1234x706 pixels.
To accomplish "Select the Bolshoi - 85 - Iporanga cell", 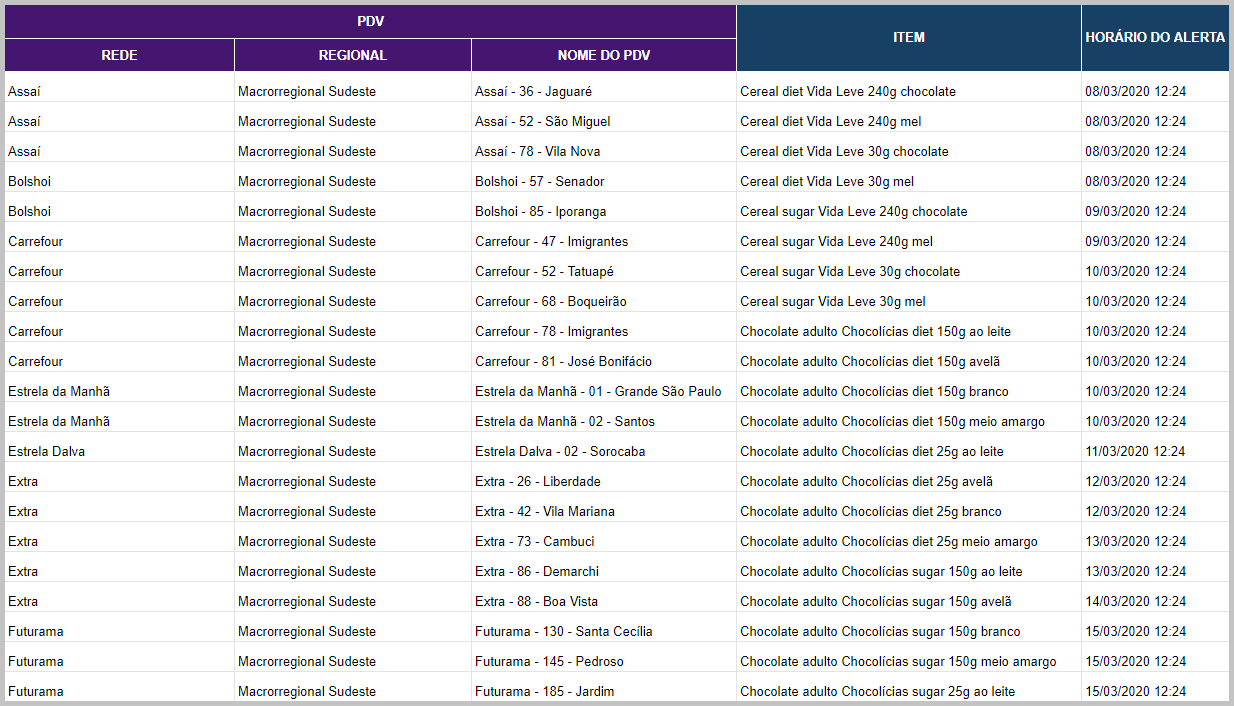I will [540, 211].
